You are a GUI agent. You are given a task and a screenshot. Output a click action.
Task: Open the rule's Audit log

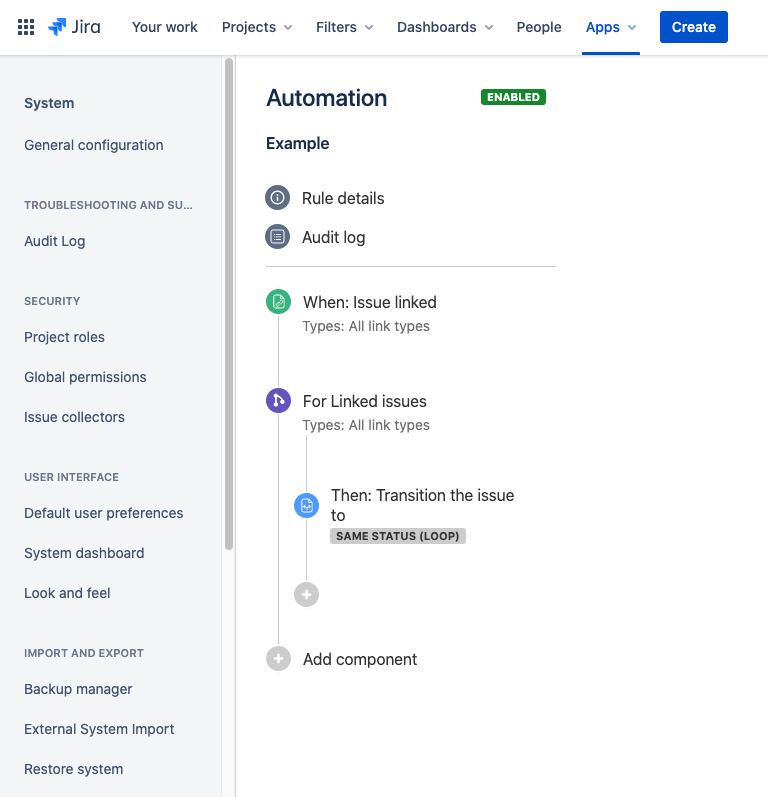(333, 237)
